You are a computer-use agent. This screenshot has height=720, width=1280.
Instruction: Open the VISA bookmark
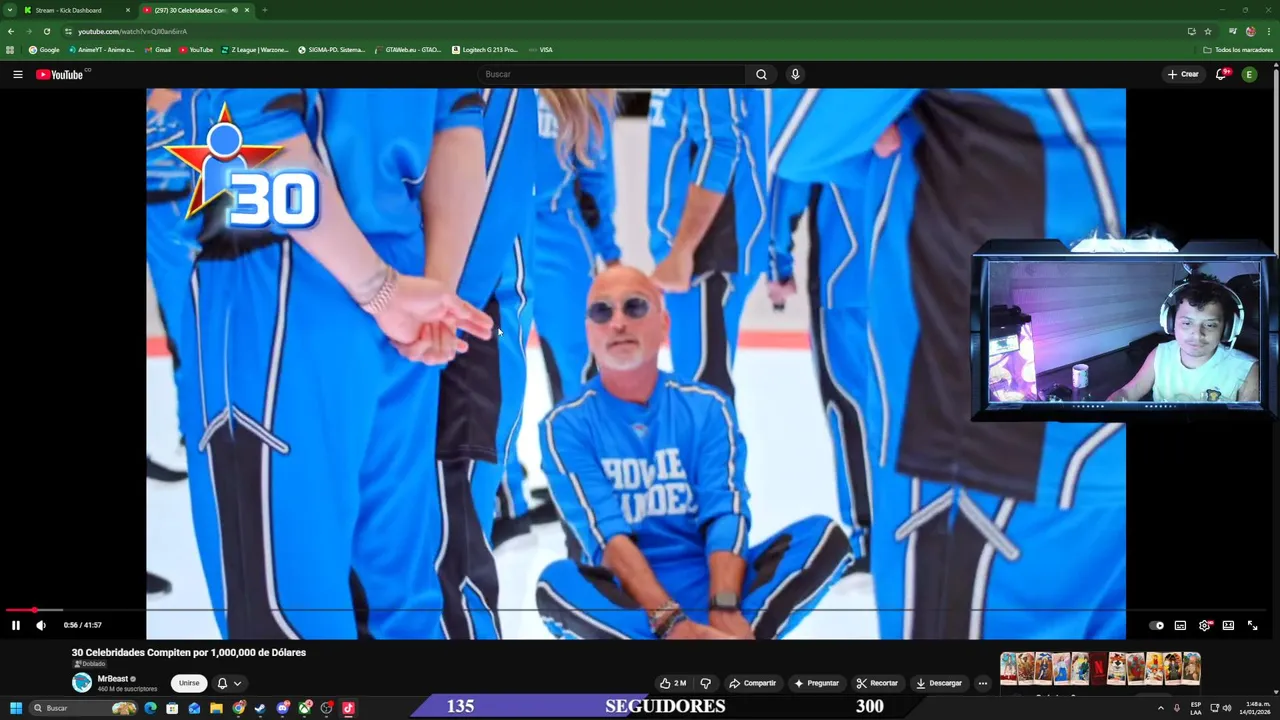[540, 49]
